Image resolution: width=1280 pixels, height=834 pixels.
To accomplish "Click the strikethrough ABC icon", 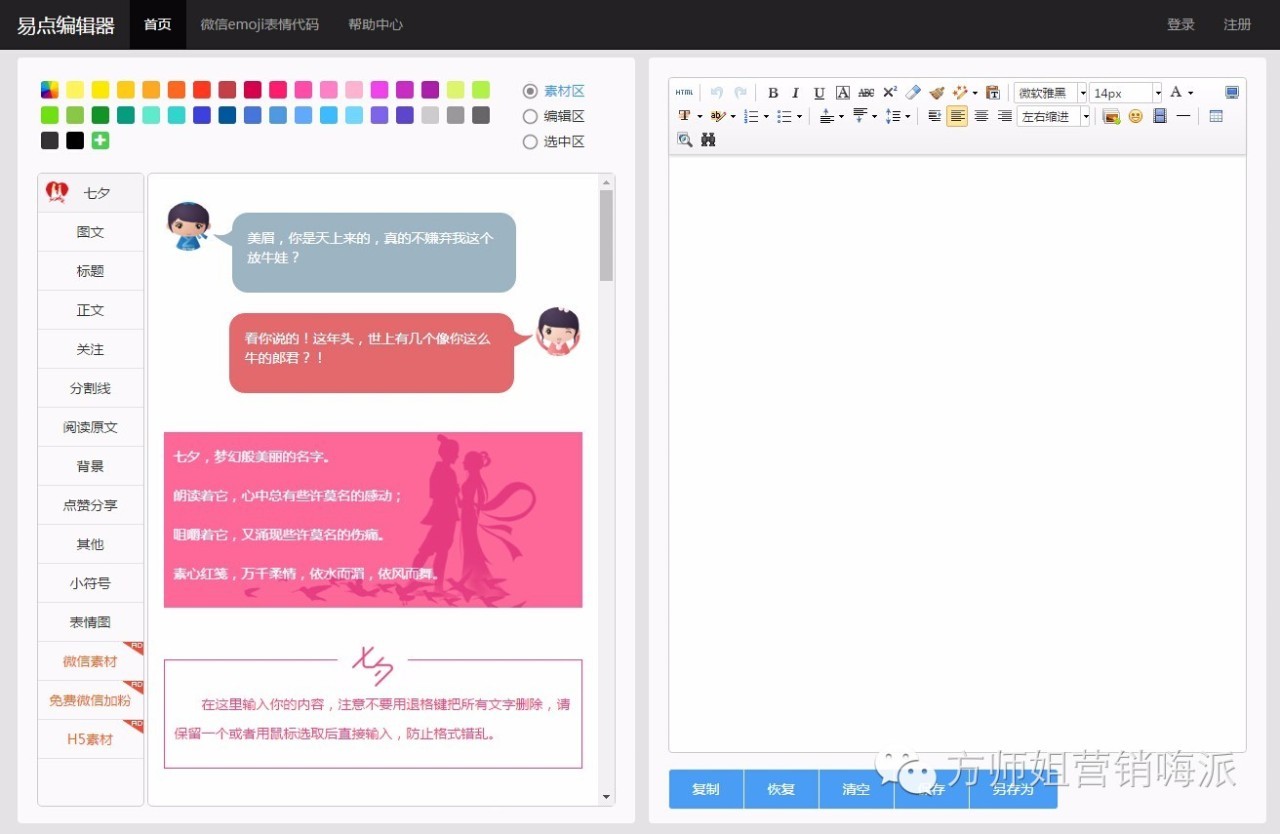I will (x=866, y=93).
